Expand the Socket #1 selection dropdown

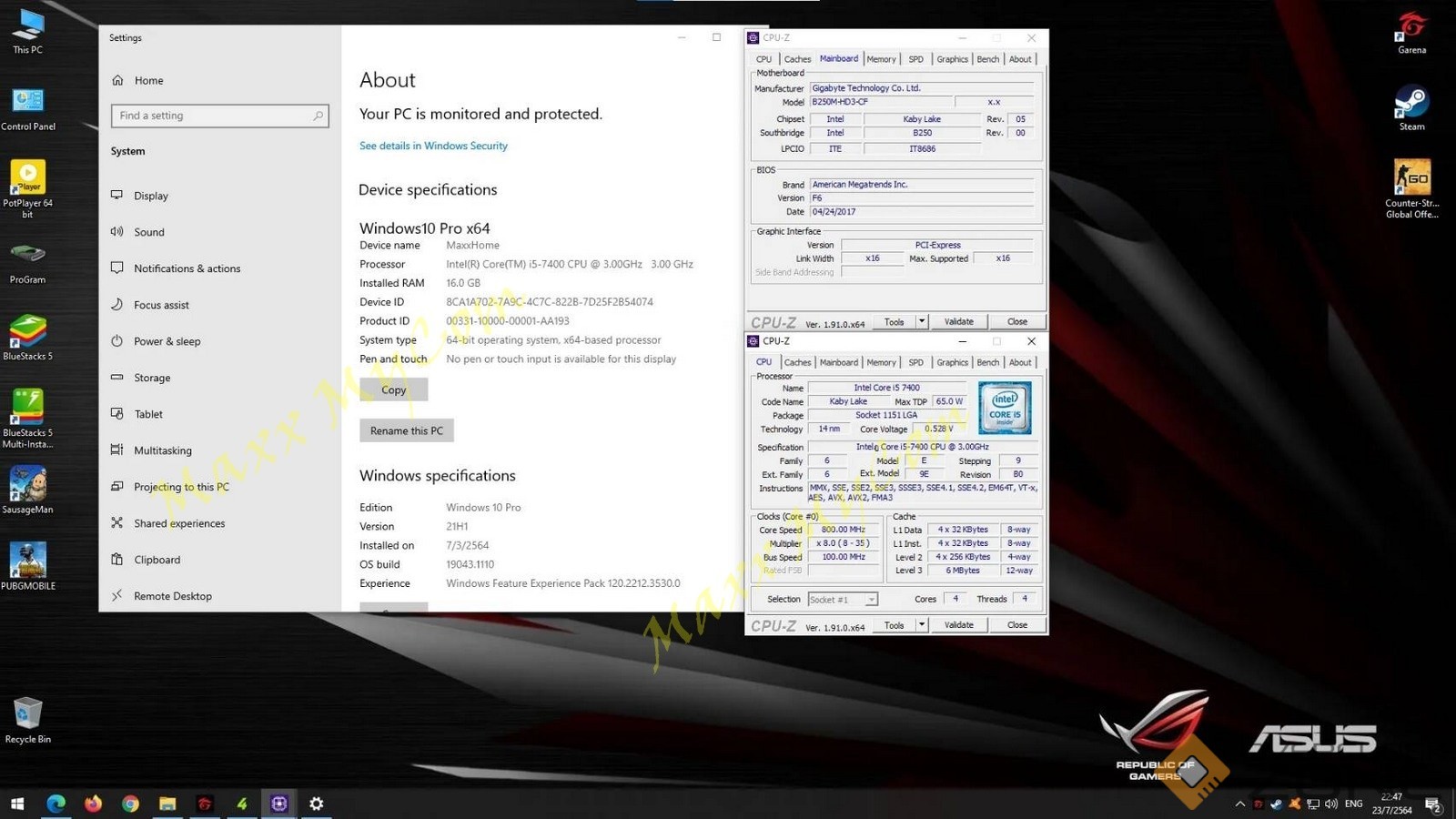(x=871, y=600)
